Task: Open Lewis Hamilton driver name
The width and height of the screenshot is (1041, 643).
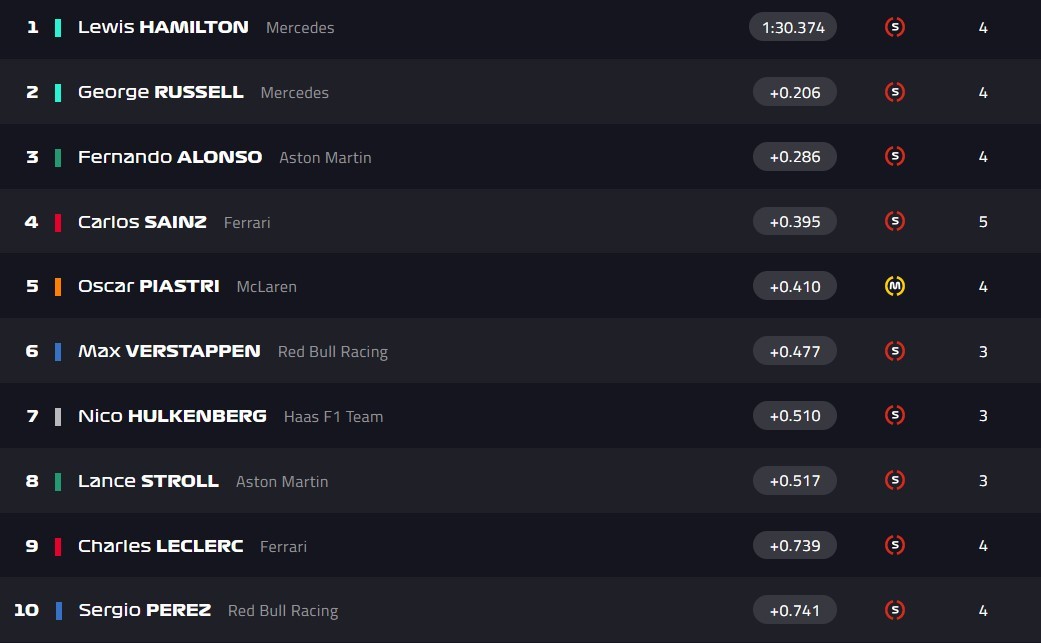Action: [163, 27]
